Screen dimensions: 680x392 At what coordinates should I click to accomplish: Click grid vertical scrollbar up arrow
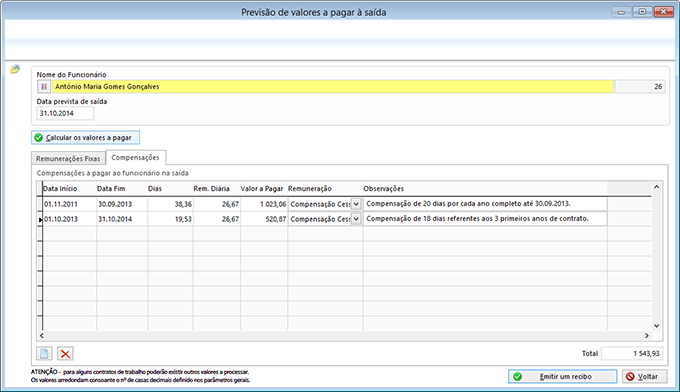tap(656, 187)
